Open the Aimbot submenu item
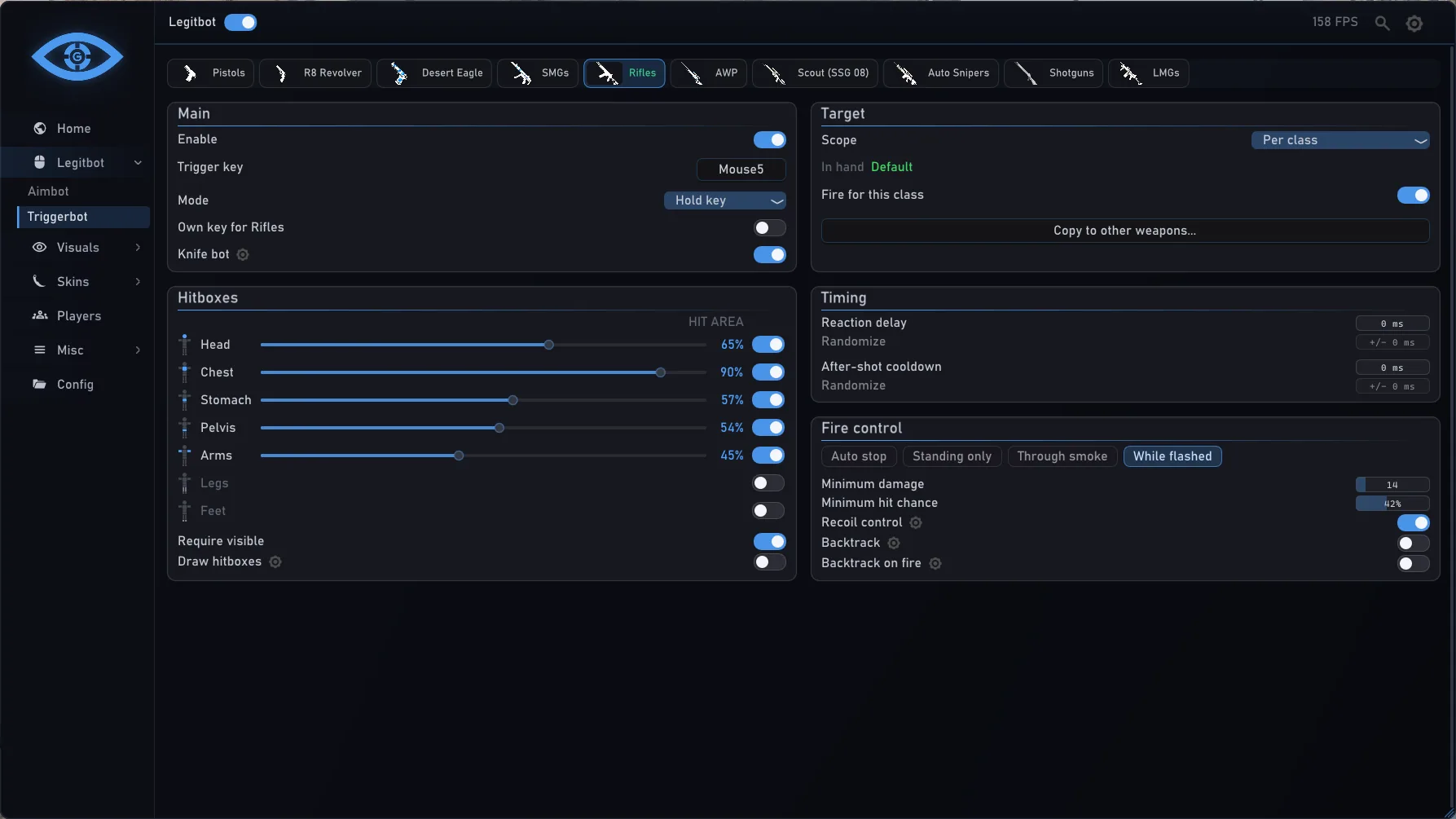The image size is (1456, 819). [x=48, y=191]
